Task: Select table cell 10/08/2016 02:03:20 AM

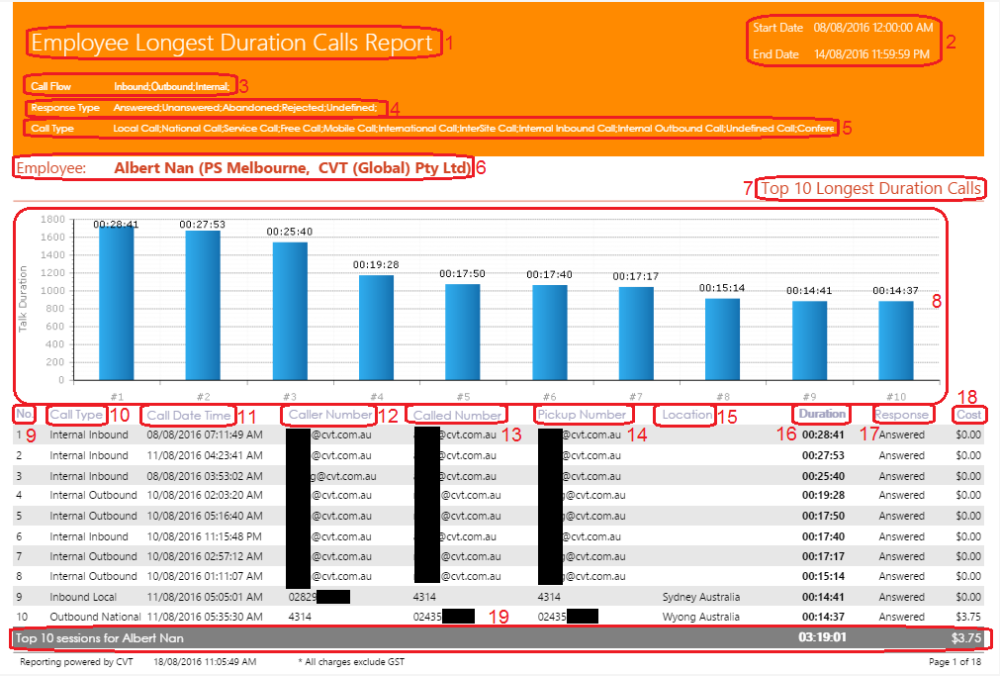Action: pos(205,495)
